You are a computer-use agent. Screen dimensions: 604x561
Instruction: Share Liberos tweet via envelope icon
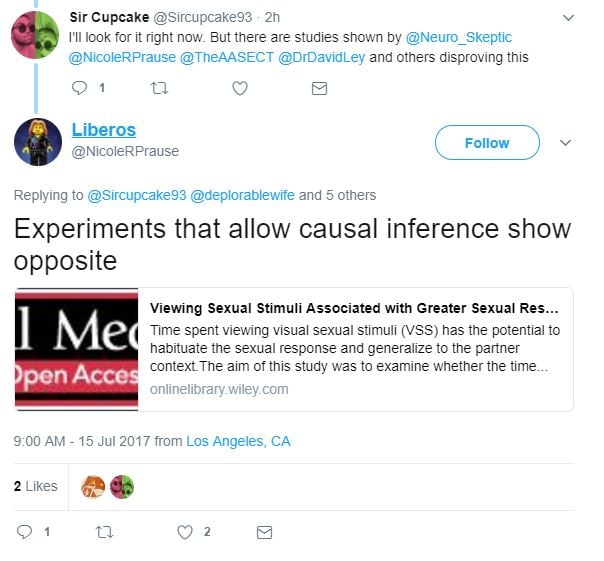pos(264,531)
